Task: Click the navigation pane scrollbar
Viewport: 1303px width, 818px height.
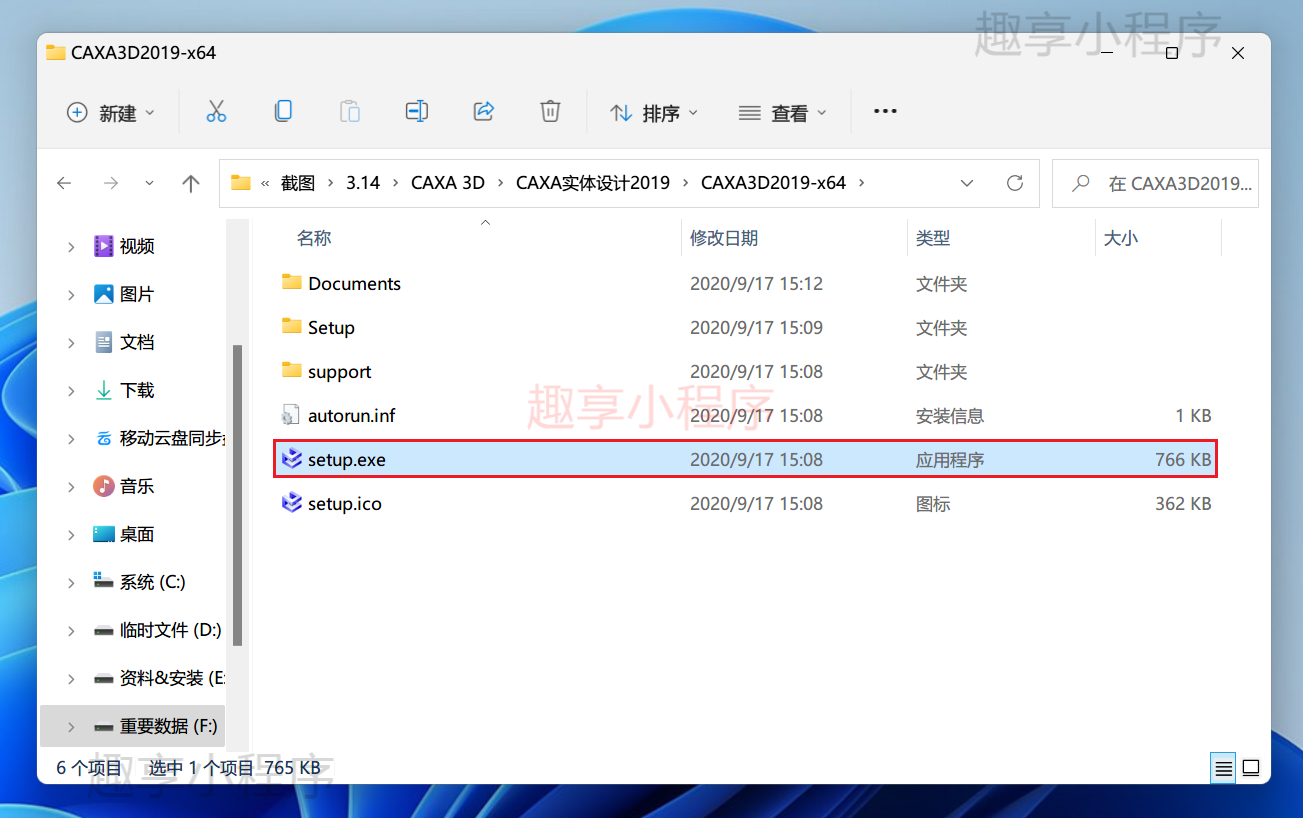Action: click(x=237, y=496)
